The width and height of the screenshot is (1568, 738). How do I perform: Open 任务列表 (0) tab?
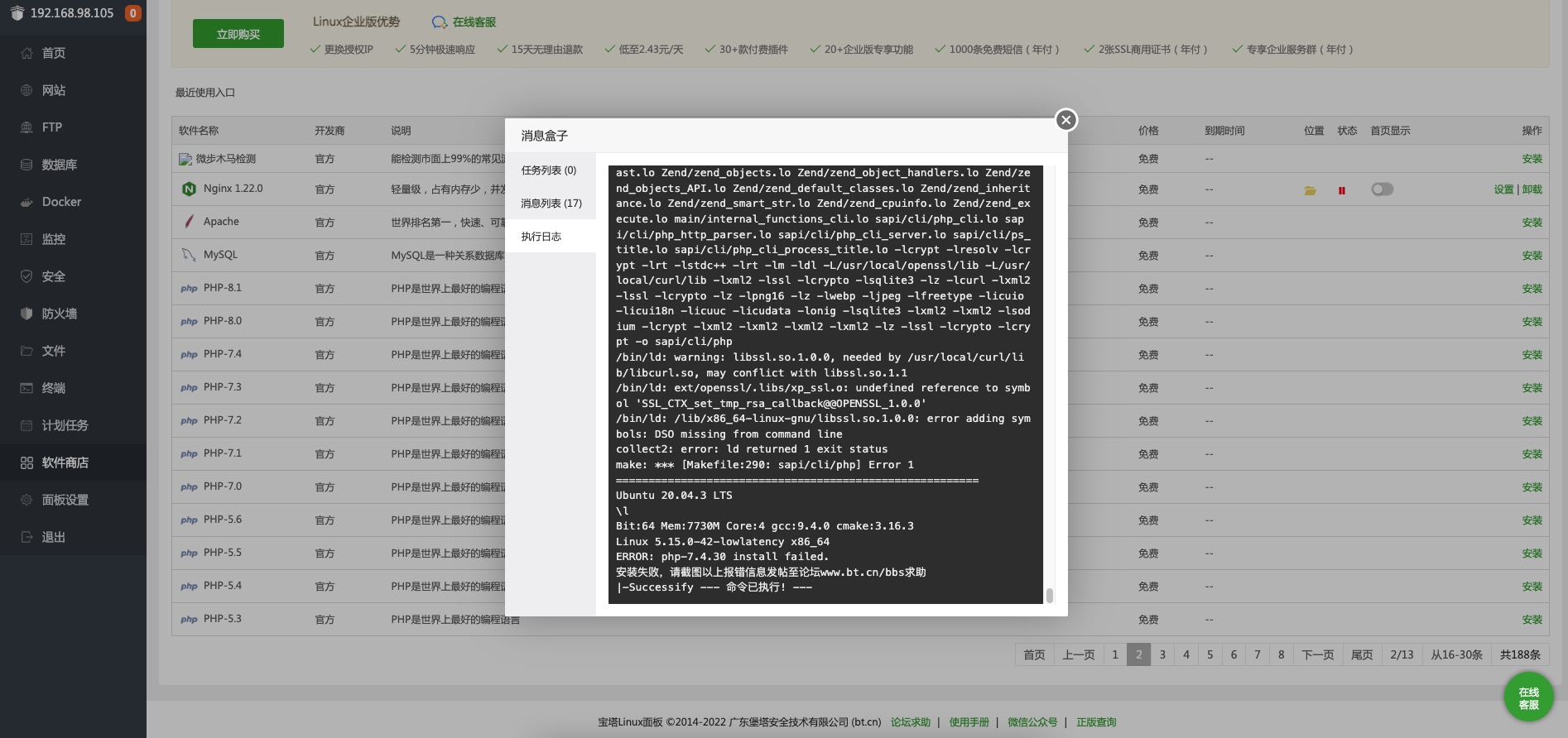550,170
